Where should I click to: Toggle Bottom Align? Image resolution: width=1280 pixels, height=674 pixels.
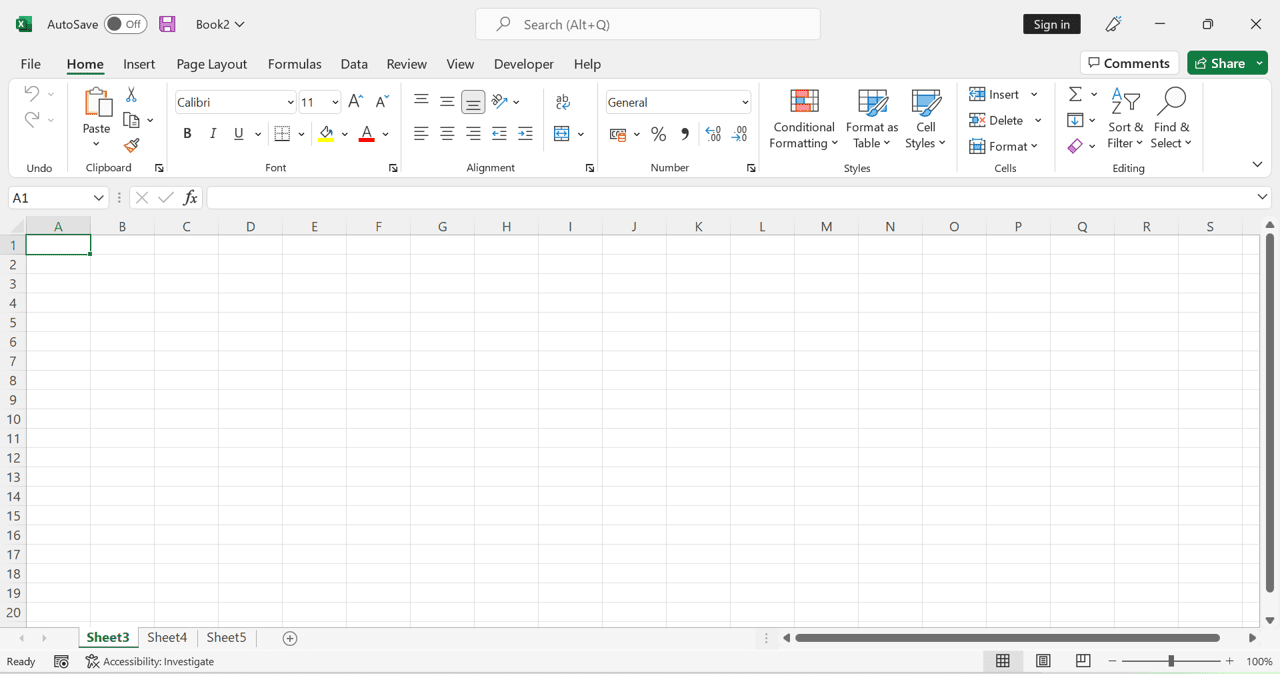click(x=473, y=102)
